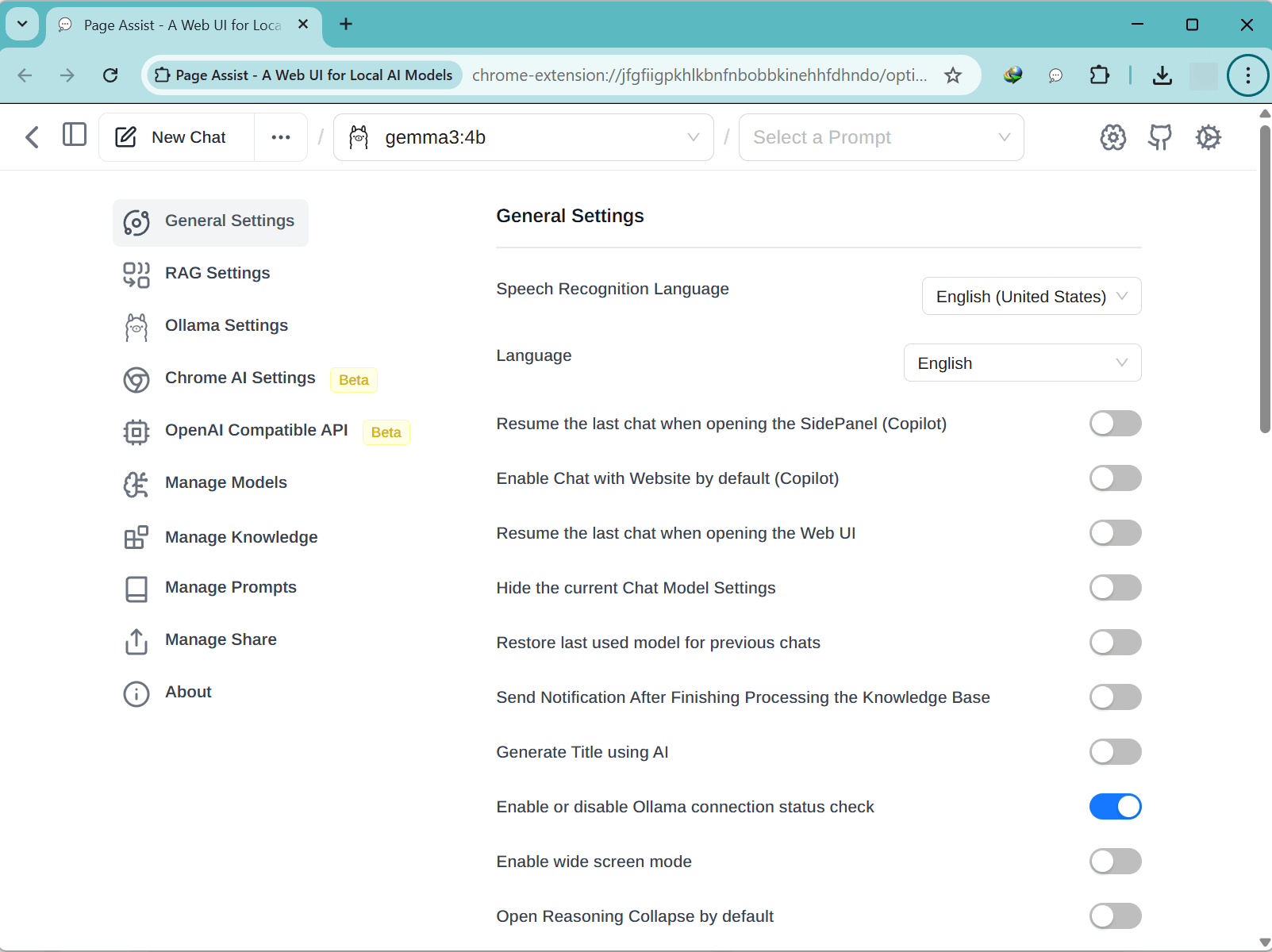
Task: Click the Manage Knowledge blocks icon
Action: point(136,537)
